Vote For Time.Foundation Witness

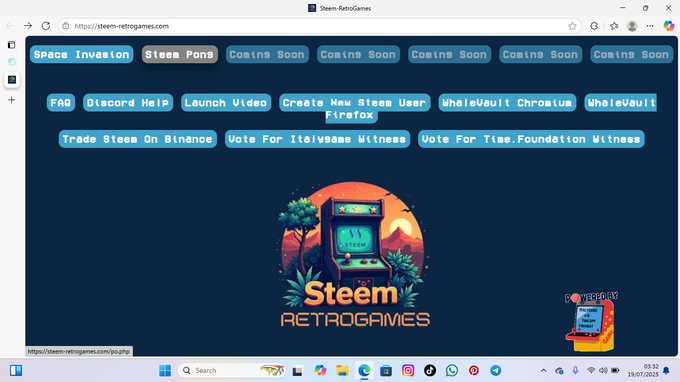pos(531,139)
